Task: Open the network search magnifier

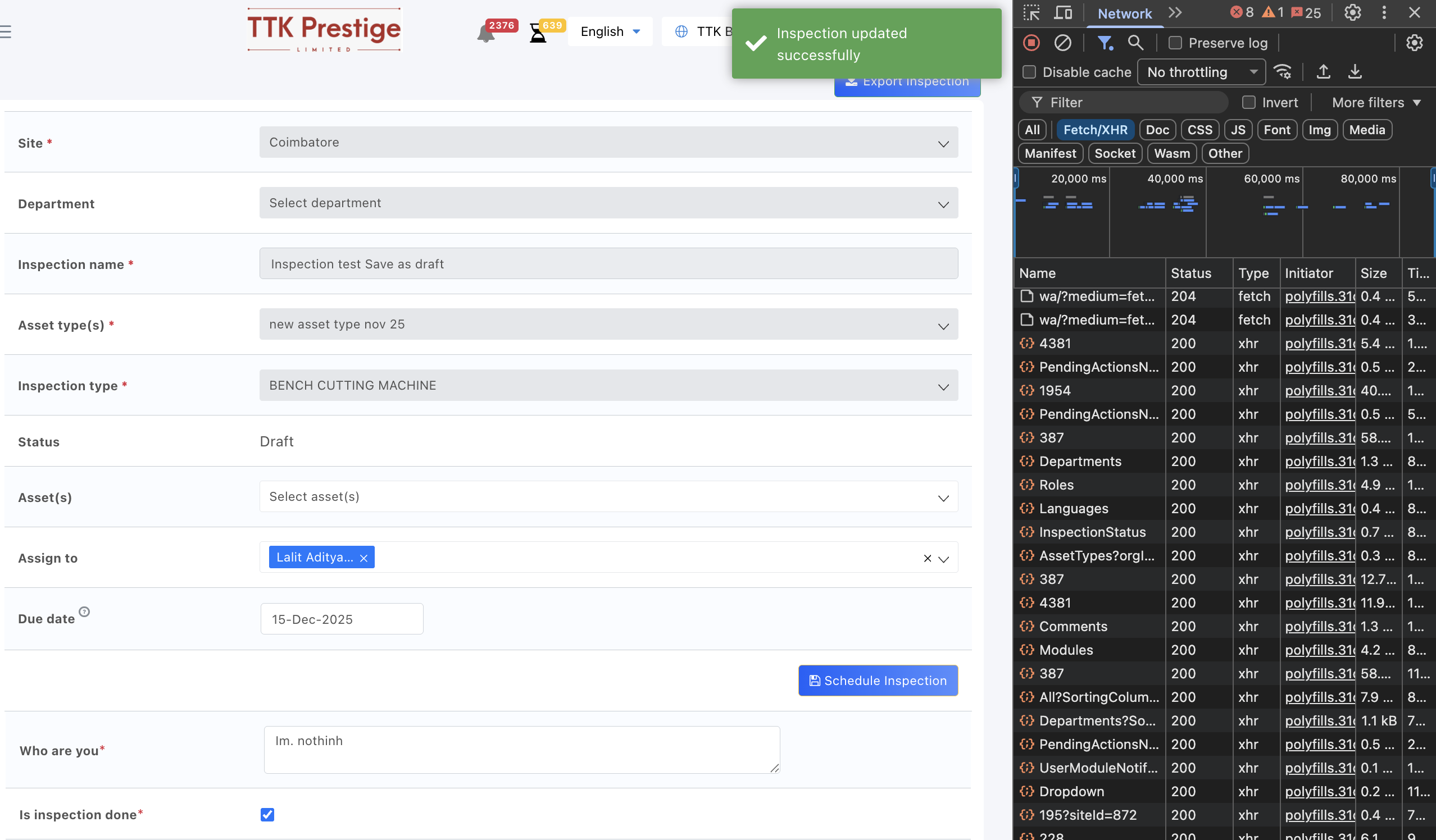Action: pyautogui.click(x=1135, y=43)
